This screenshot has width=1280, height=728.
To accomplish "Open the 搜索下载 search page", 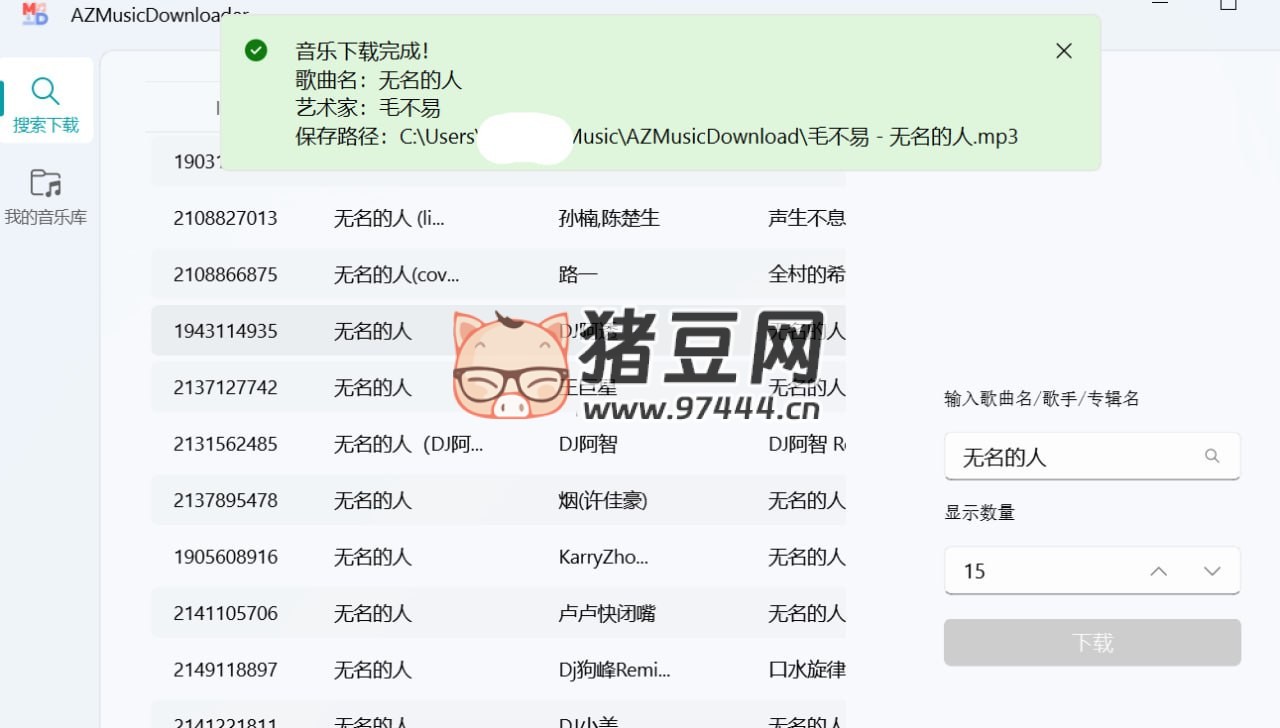I will (x=46, y=104).
